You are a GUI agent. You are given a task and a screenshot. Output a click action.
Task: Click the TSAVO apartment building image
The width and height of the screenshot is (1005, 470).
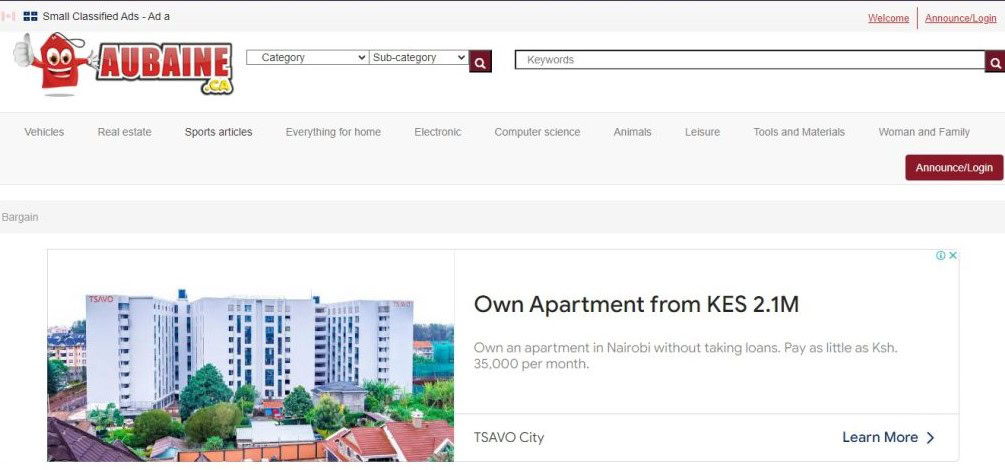(x=251, y=356)
